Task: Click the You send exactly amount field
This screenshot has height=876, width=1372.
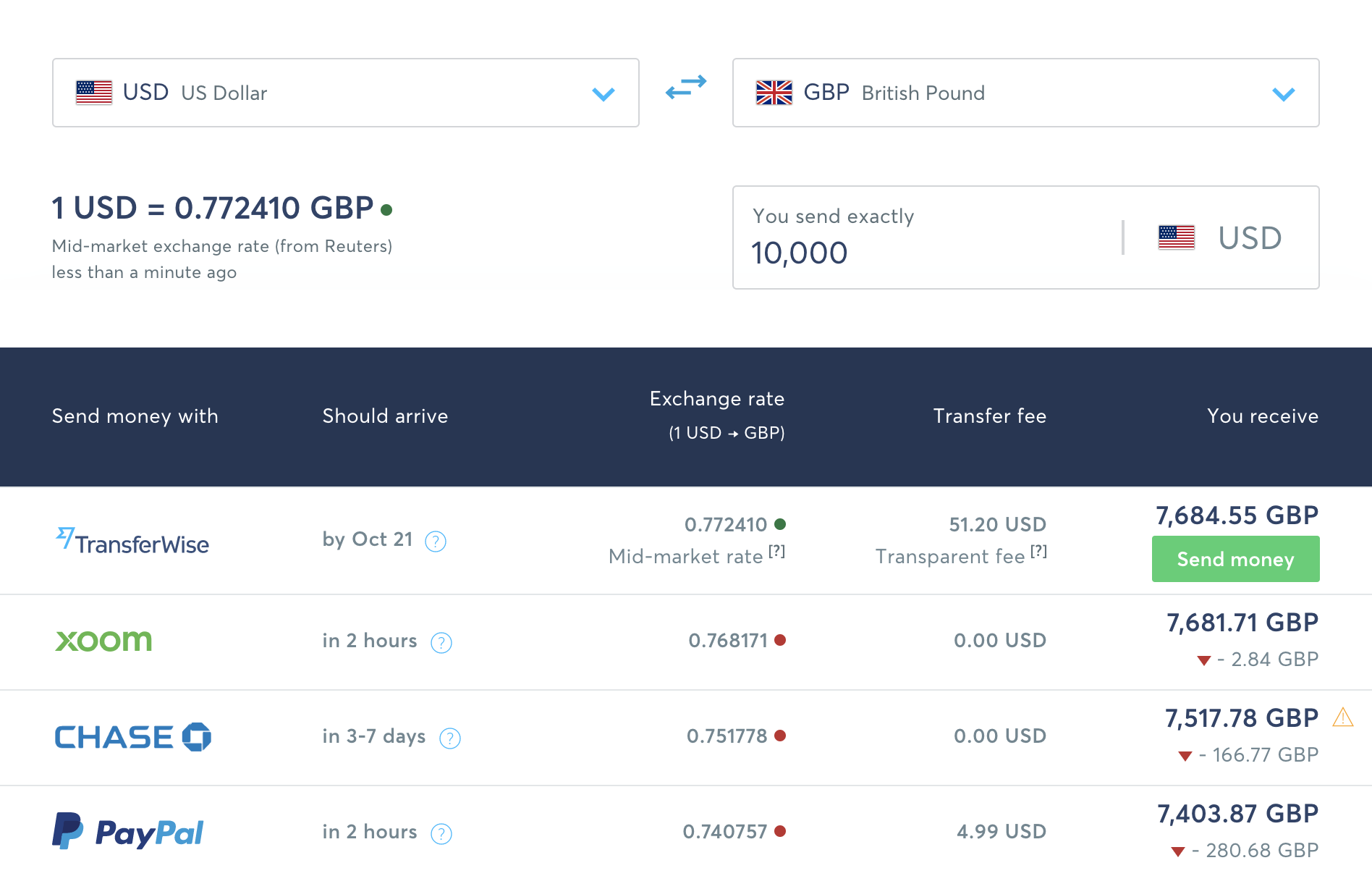Action: tap(926, 253)
